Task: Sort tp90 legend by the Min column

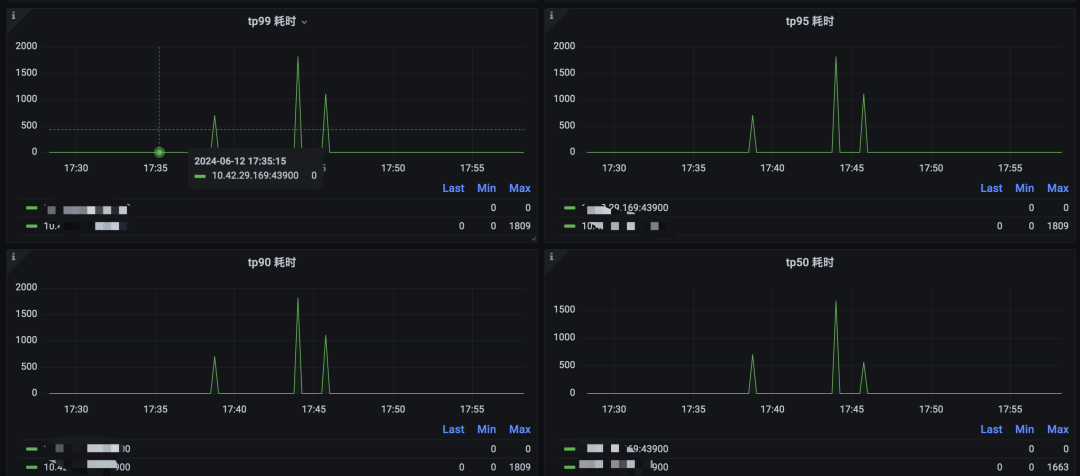Action: coord(486,429)
